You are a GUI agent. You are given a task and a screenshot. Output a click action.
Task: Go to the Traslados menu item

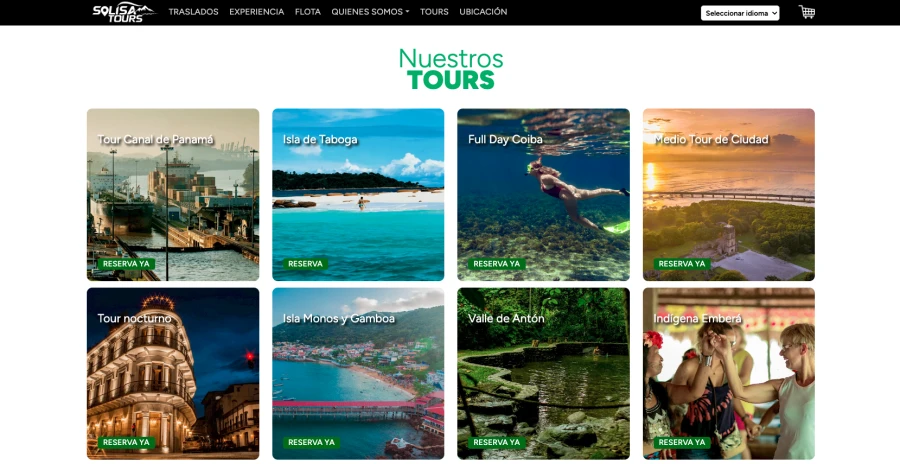(193, 11)
